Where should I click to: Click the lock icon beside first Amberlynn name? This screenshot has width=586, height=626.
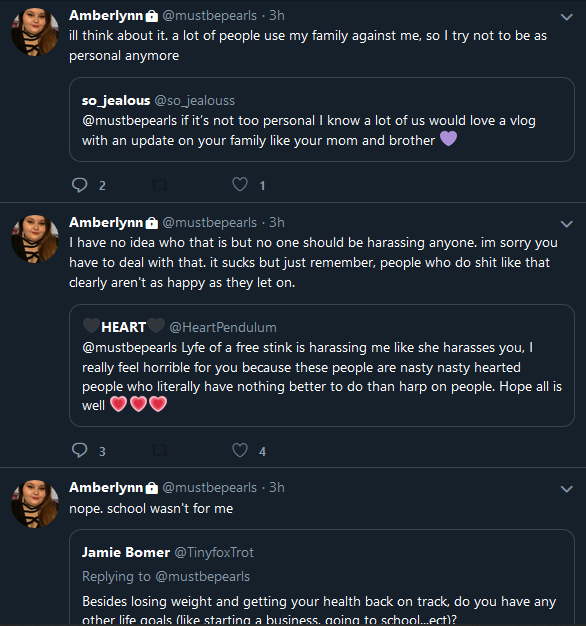click(x=152, y=16)
